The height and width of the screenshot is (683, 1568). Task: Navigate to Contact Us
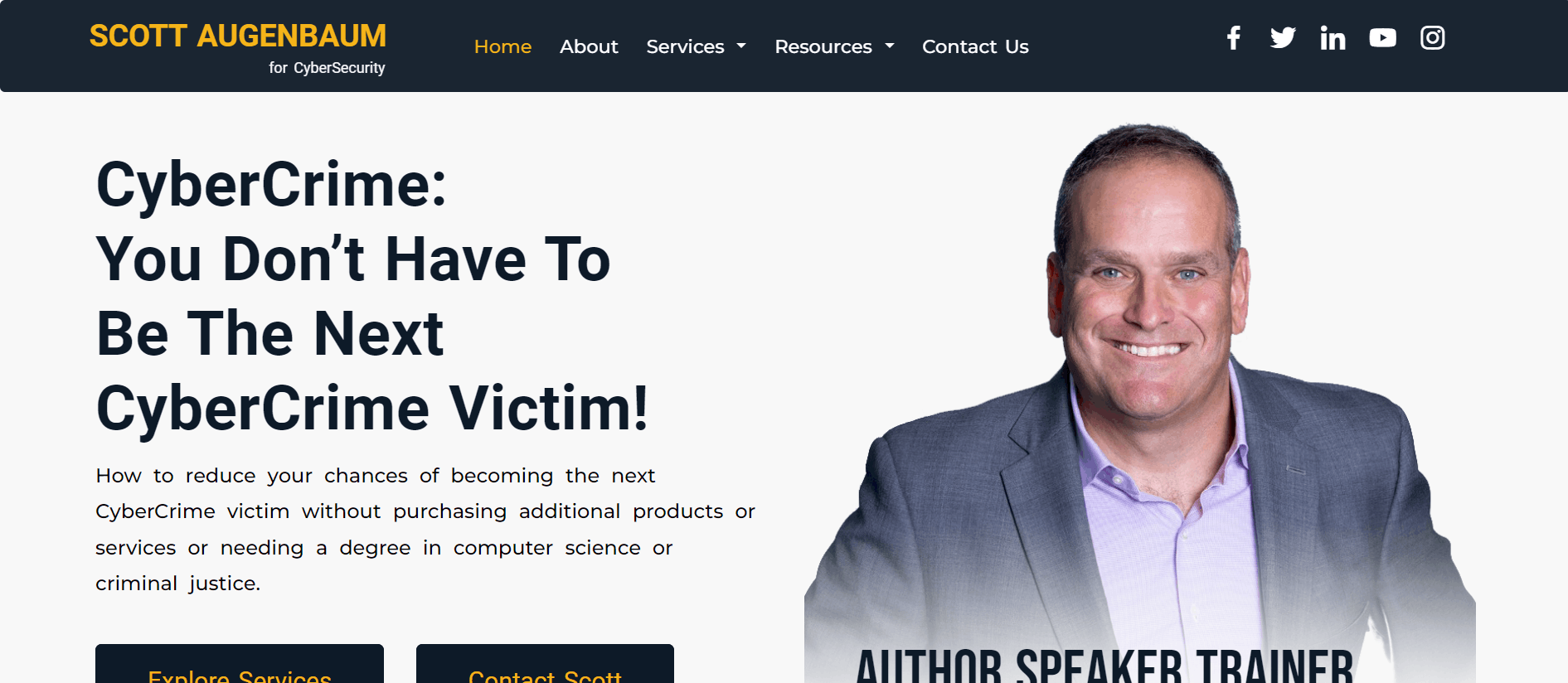click(975, 46)
